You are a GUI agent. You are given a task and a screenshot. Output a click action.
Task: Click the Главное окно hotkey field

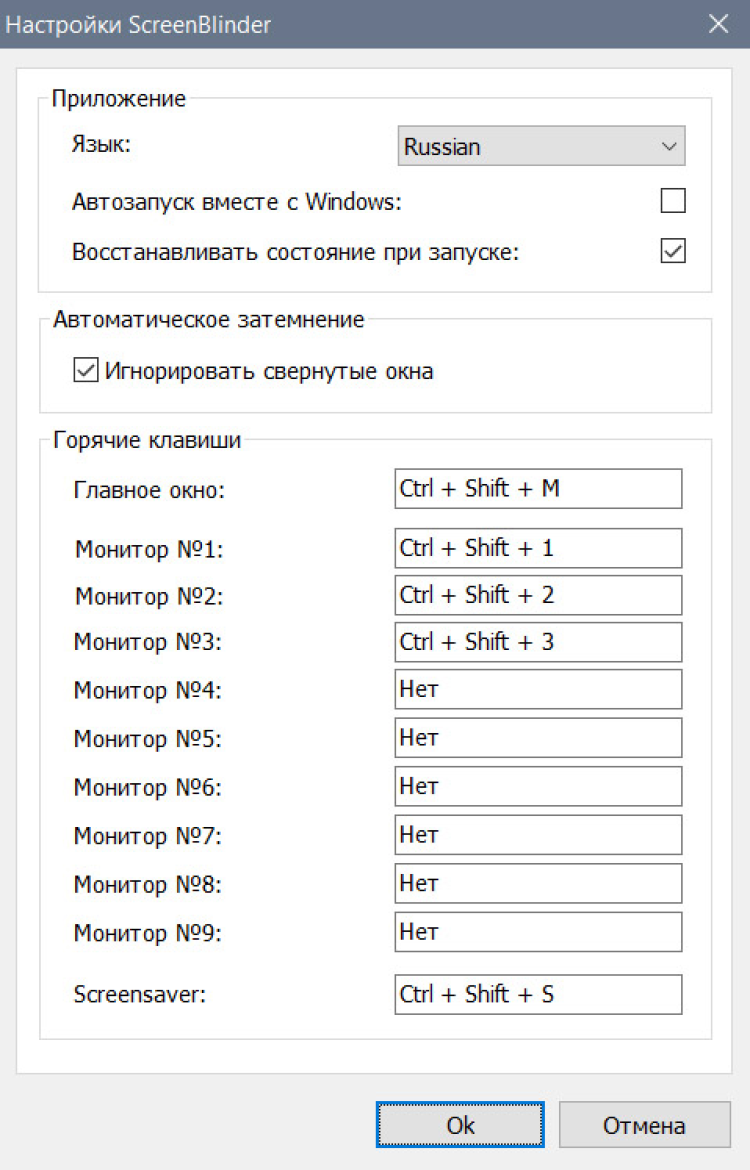pyautogui.click(x=538, y=489)
